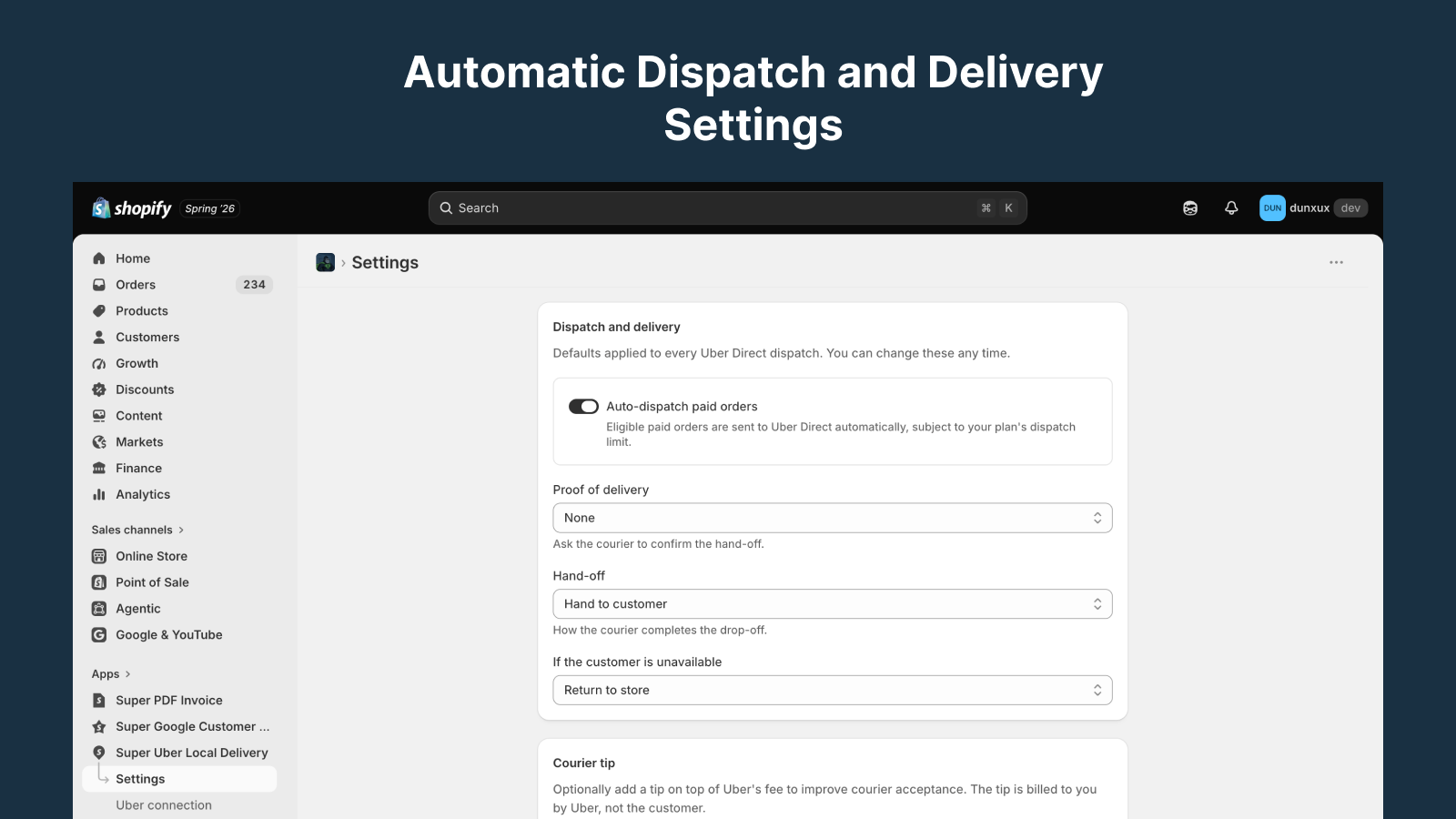Image resolution: width=1456 pixels, height=819 pixels.
Task: Click the Command-K shortcut hint
Action: tap(997, 208)
